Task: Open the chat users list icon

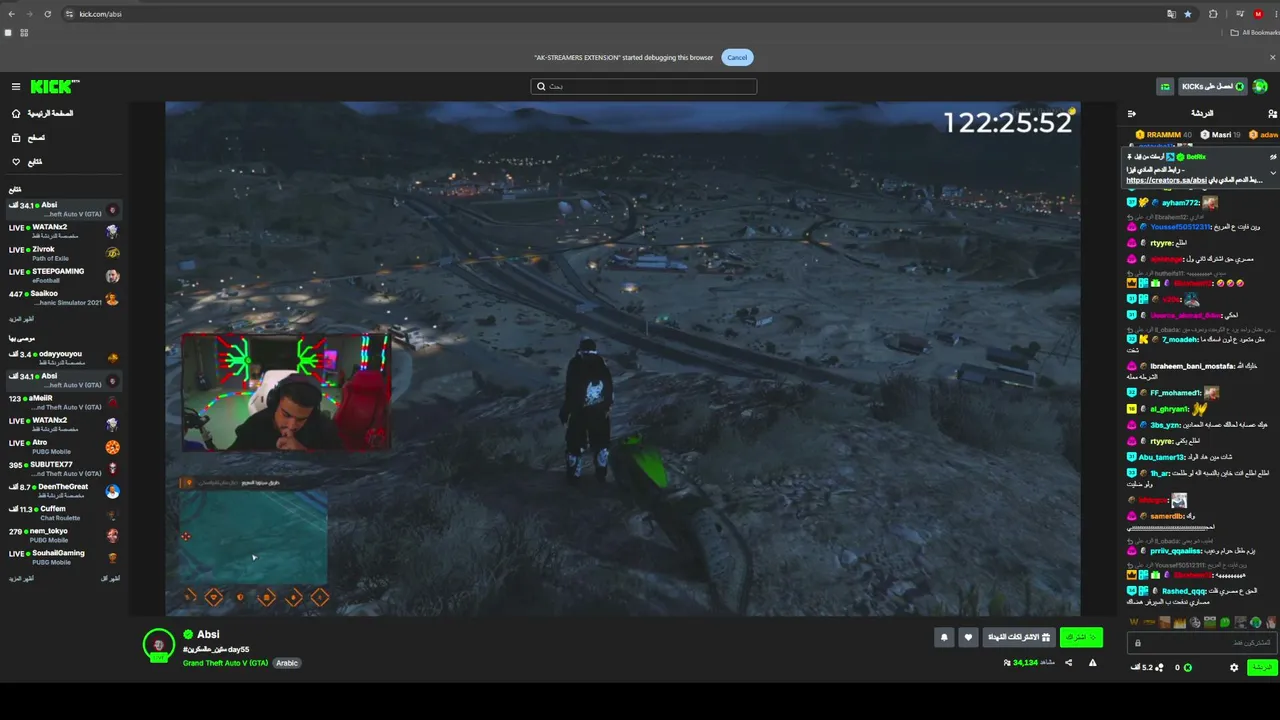Action: pyautogui.click(x=1272, y=114)
